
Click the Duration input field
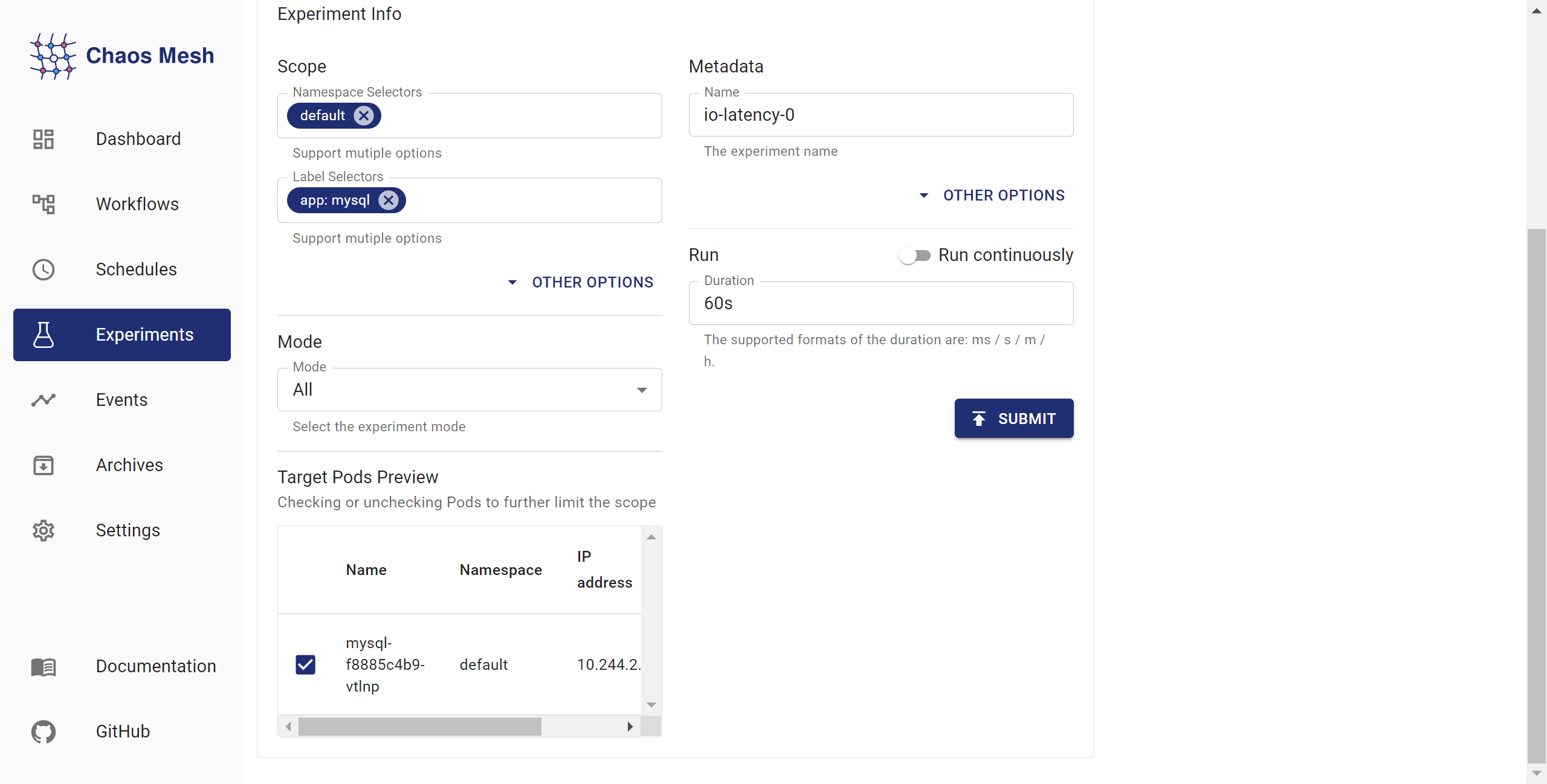coord(880,303)
